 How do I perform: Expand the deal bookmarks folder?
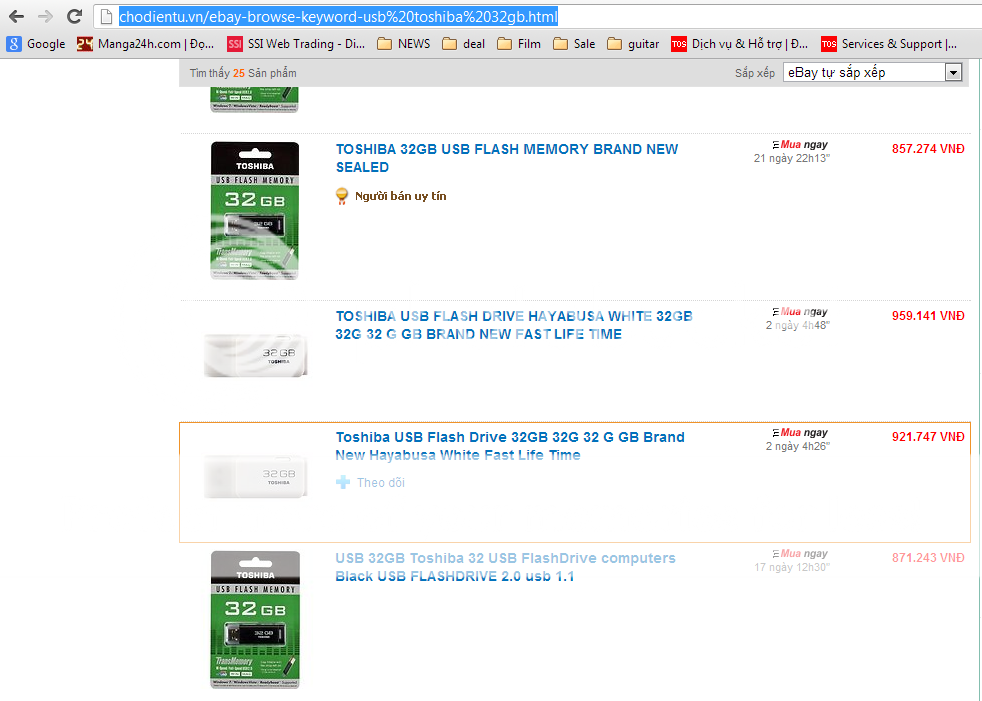[463, 44]
